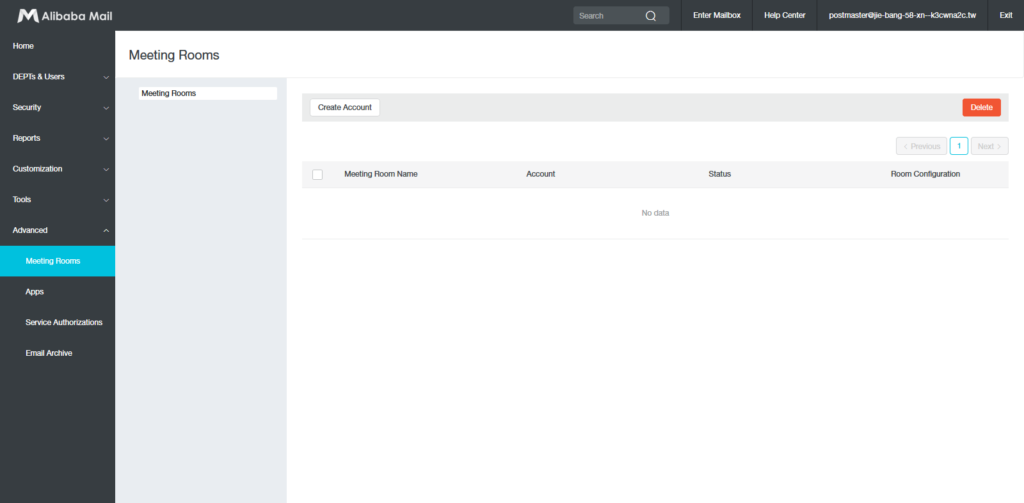This screenshot has width=1024, height=503.
Task: Click the Previous page button
Action: pos(921,146)
